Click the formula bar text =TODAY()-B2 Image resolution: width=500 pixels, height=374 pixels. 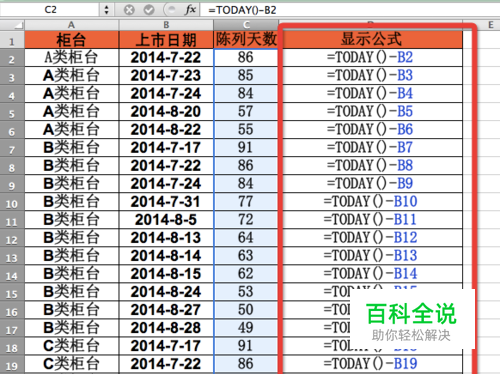tap(242, 10)
